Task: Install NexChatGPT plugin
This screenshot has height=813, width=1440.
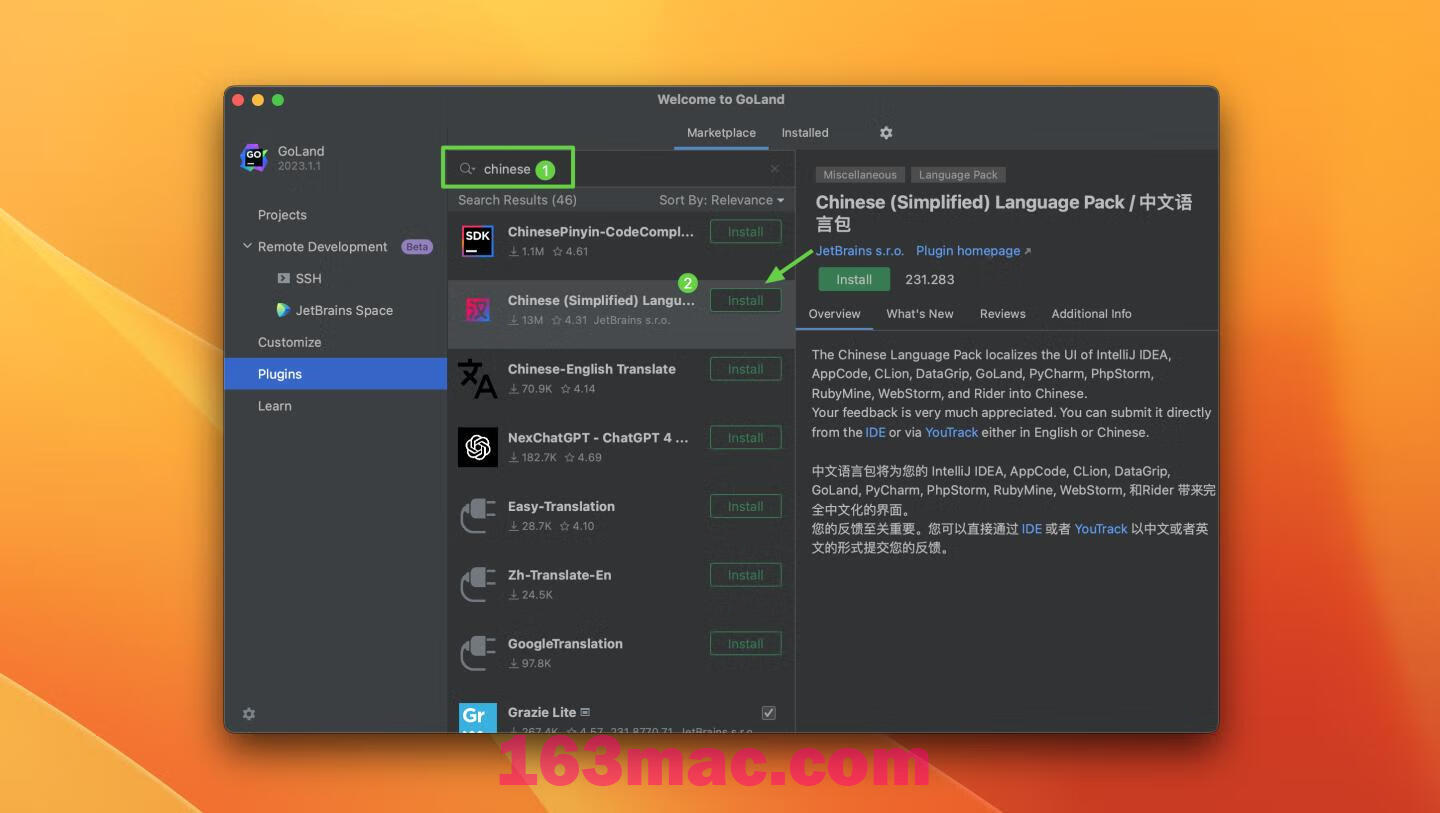Action: point(745,438)
